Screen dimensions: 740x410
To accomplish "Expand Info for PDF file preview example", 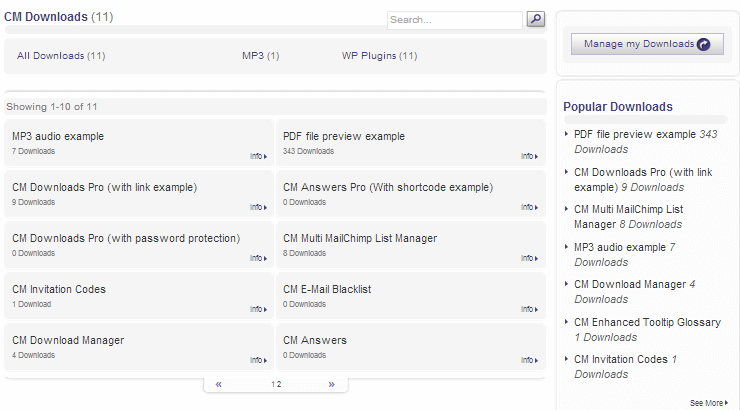I will pyautogui.click(x=528, y=156).
